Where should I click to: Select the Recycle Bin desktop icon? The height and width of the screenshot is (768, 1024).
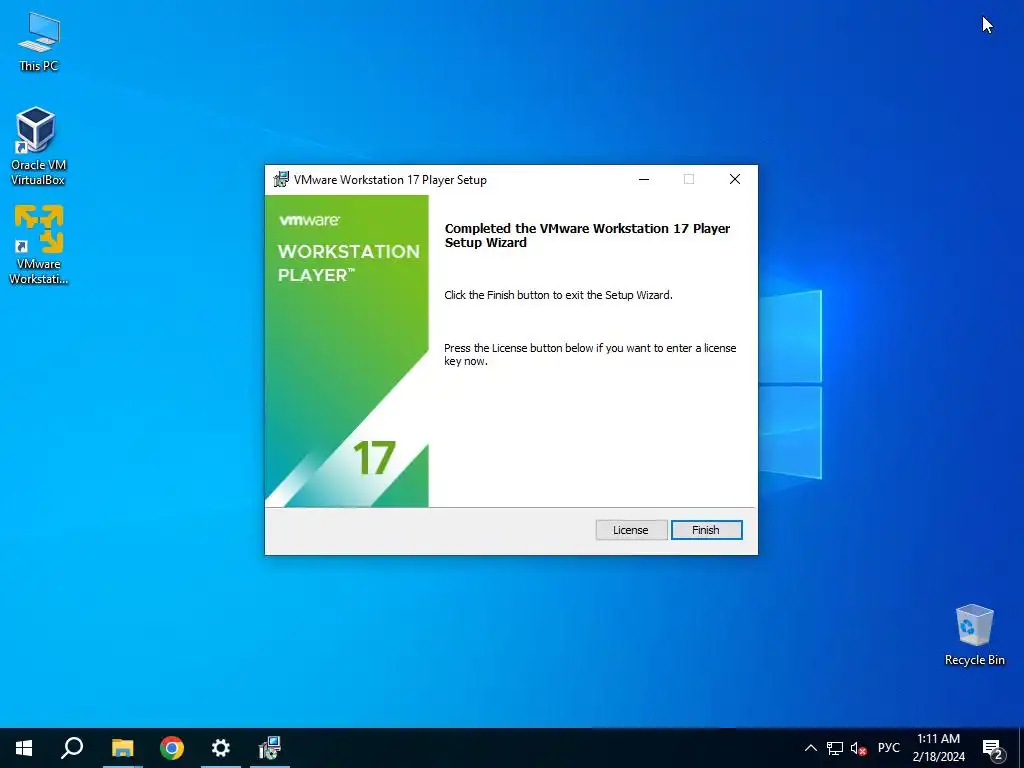974,635
